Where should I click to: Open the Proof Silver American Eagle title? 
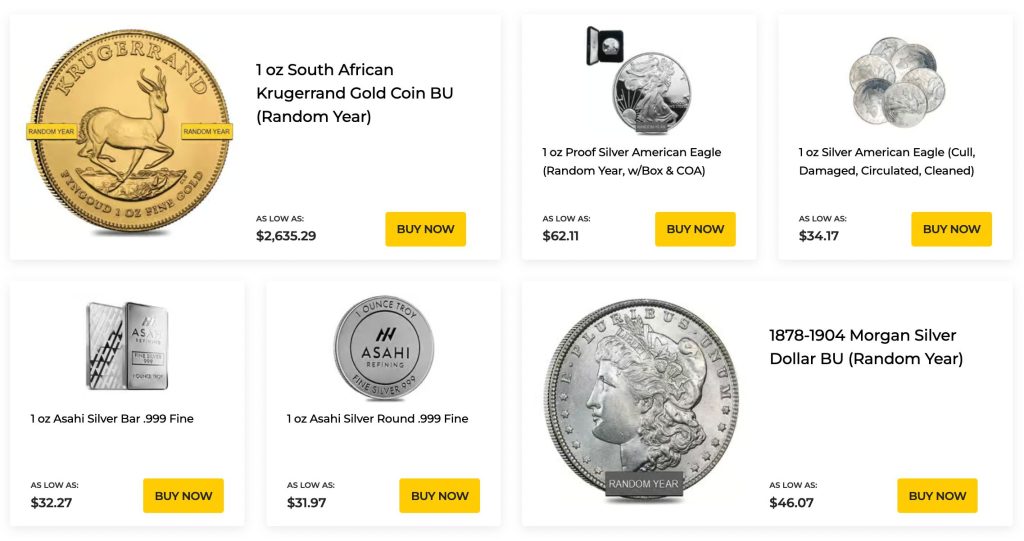coord(632,161)
